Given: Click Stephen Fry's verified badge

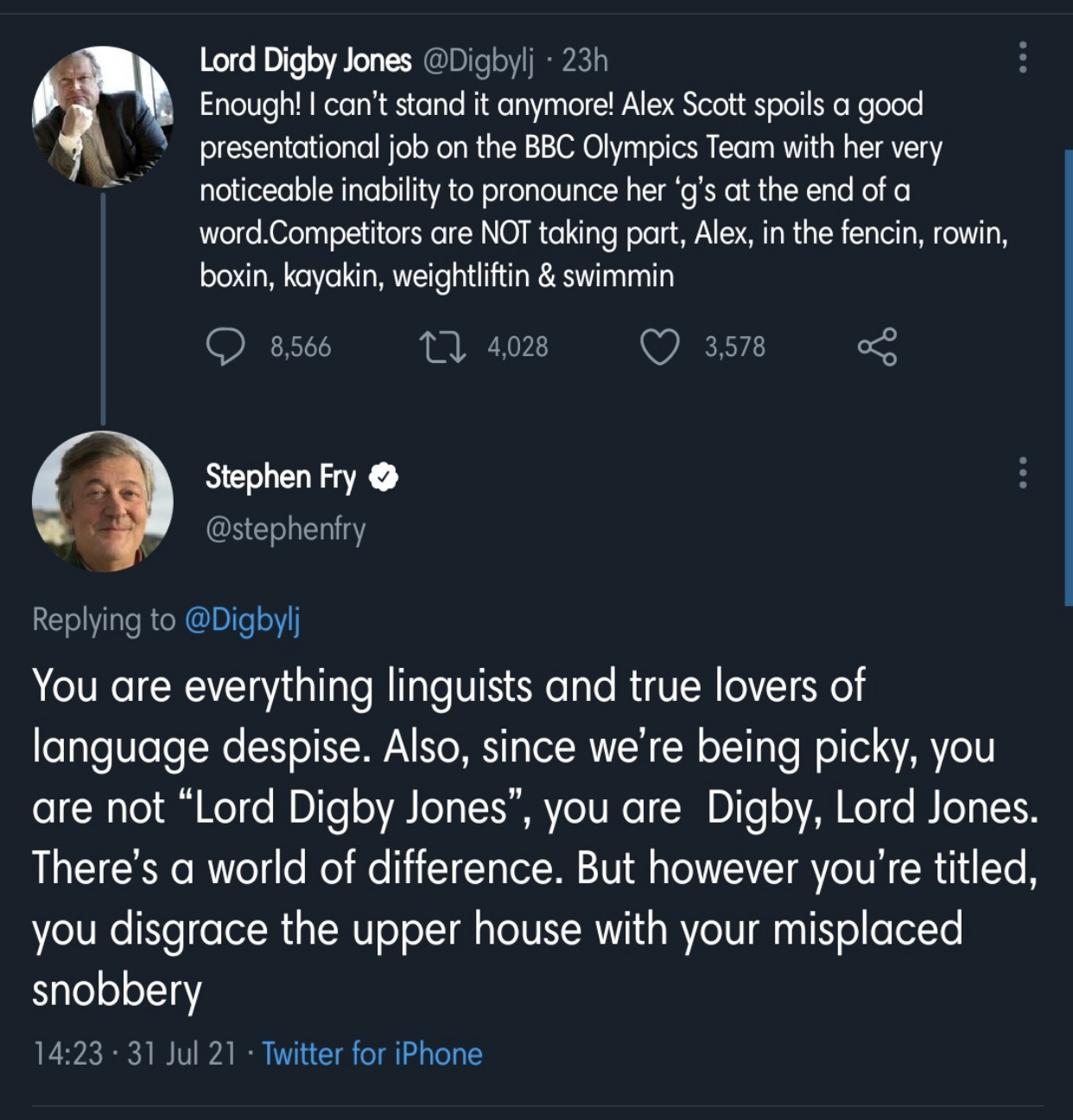Looking at the screenshot, I should point(384,477).
